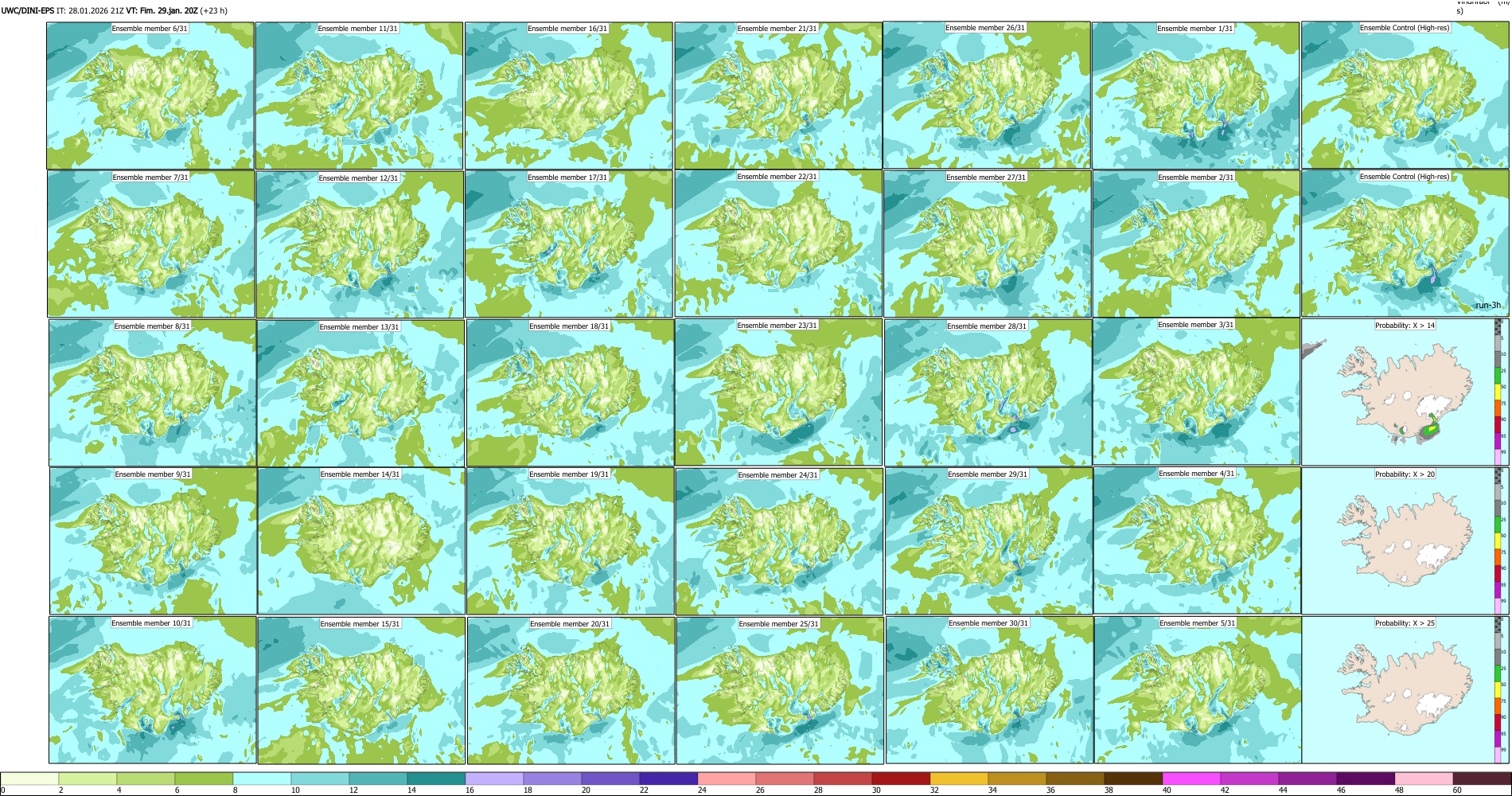Click the valid time 'Fim. 29.jan. 20Z' text
This screenshot has height=796, width=1512.
click(x=162, y=10)
